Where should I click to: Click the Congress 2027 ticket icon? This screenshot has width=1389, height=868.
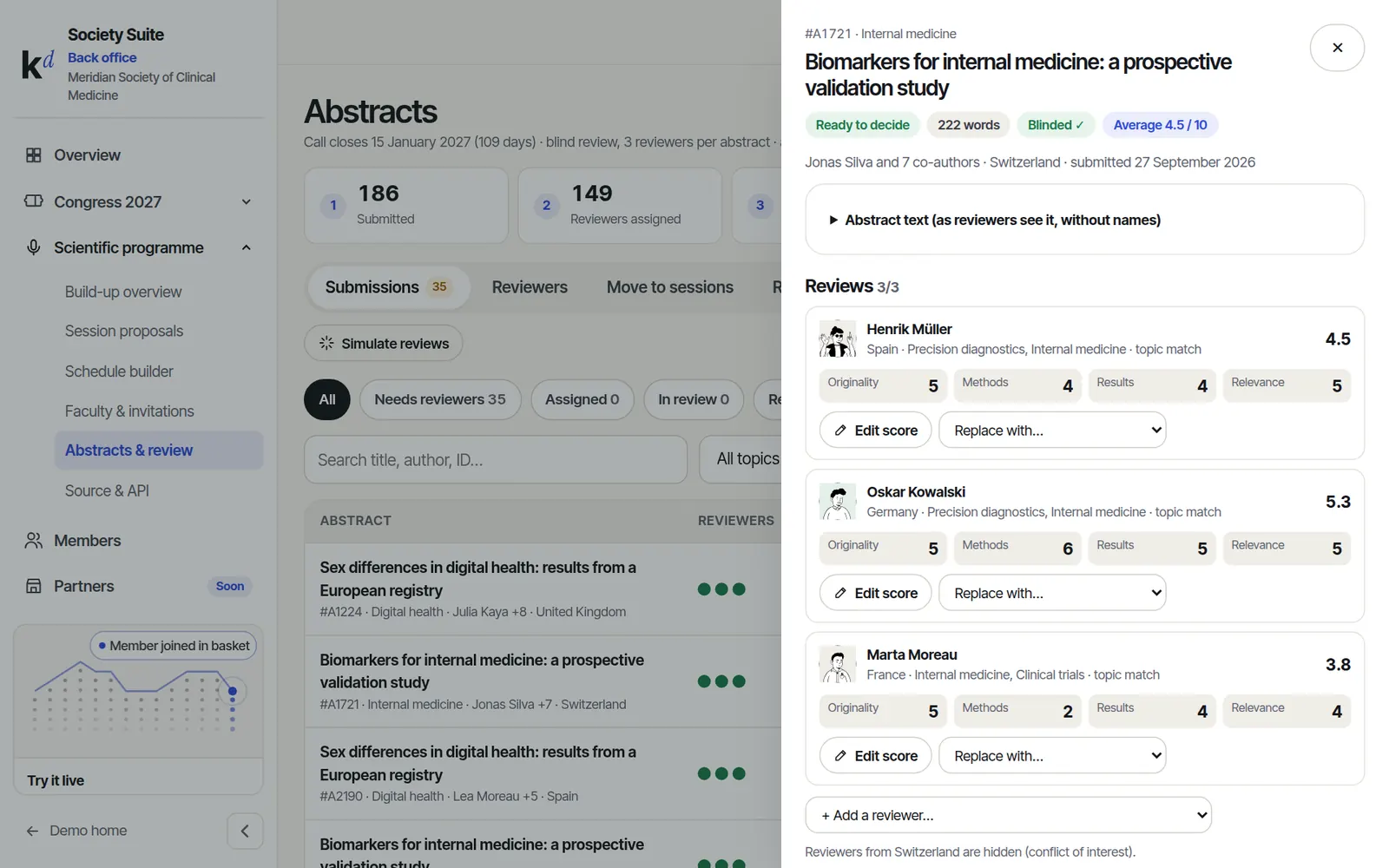(x=34, y=201)
